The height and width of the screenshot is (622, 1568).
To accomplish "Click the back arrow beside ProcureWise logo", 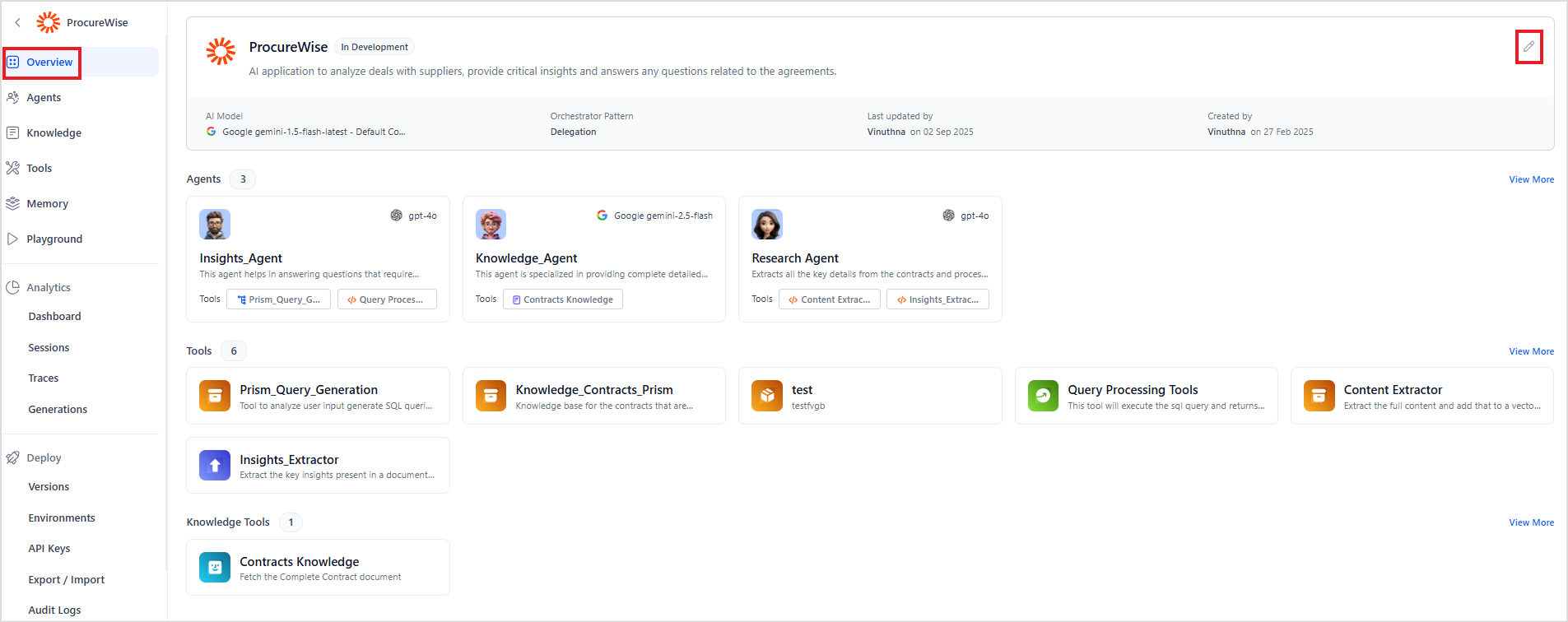I will coord(18,23).
